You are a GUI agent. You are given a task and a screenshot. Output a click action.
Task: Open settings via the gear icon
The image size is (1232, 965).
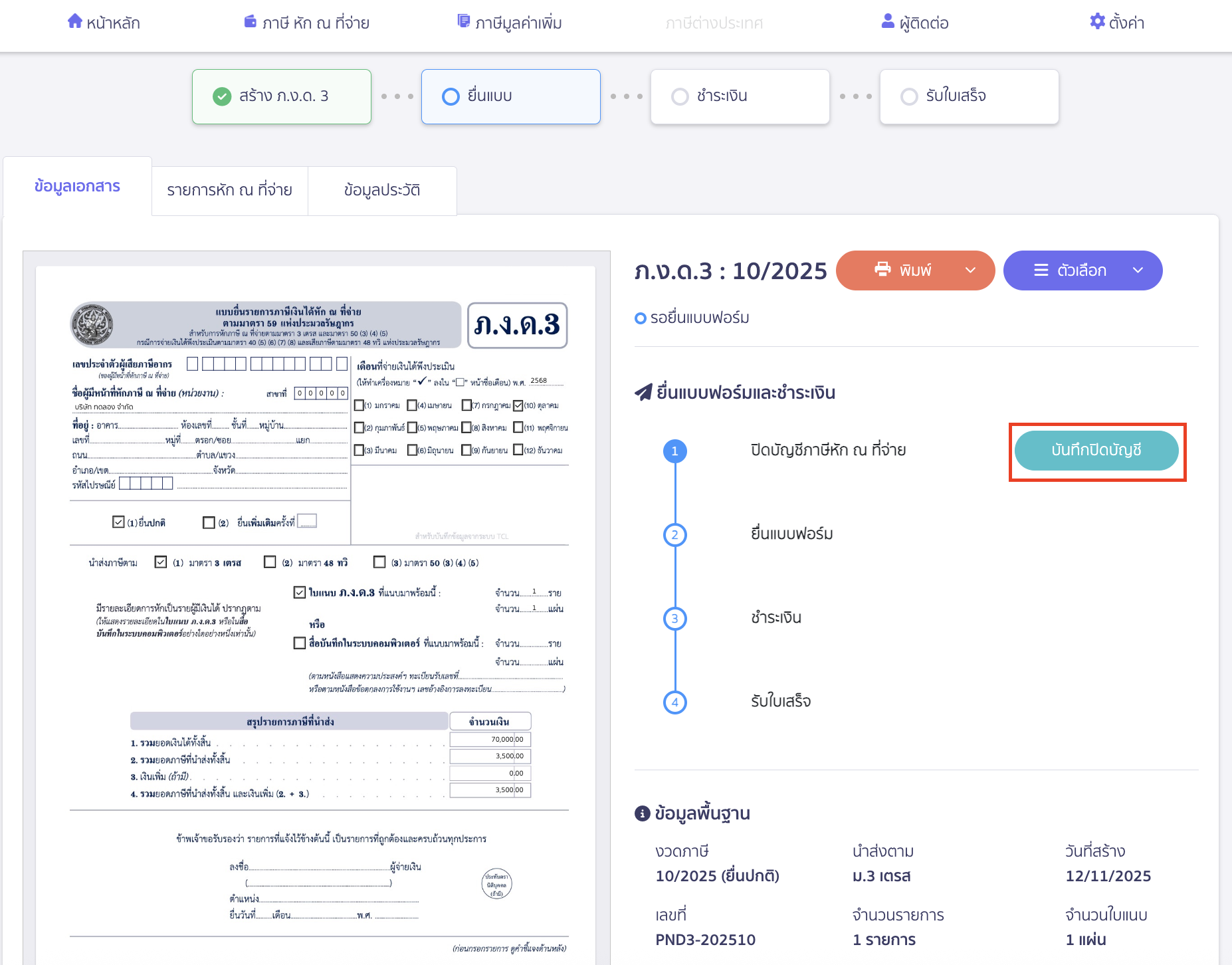click(1097, 21)
